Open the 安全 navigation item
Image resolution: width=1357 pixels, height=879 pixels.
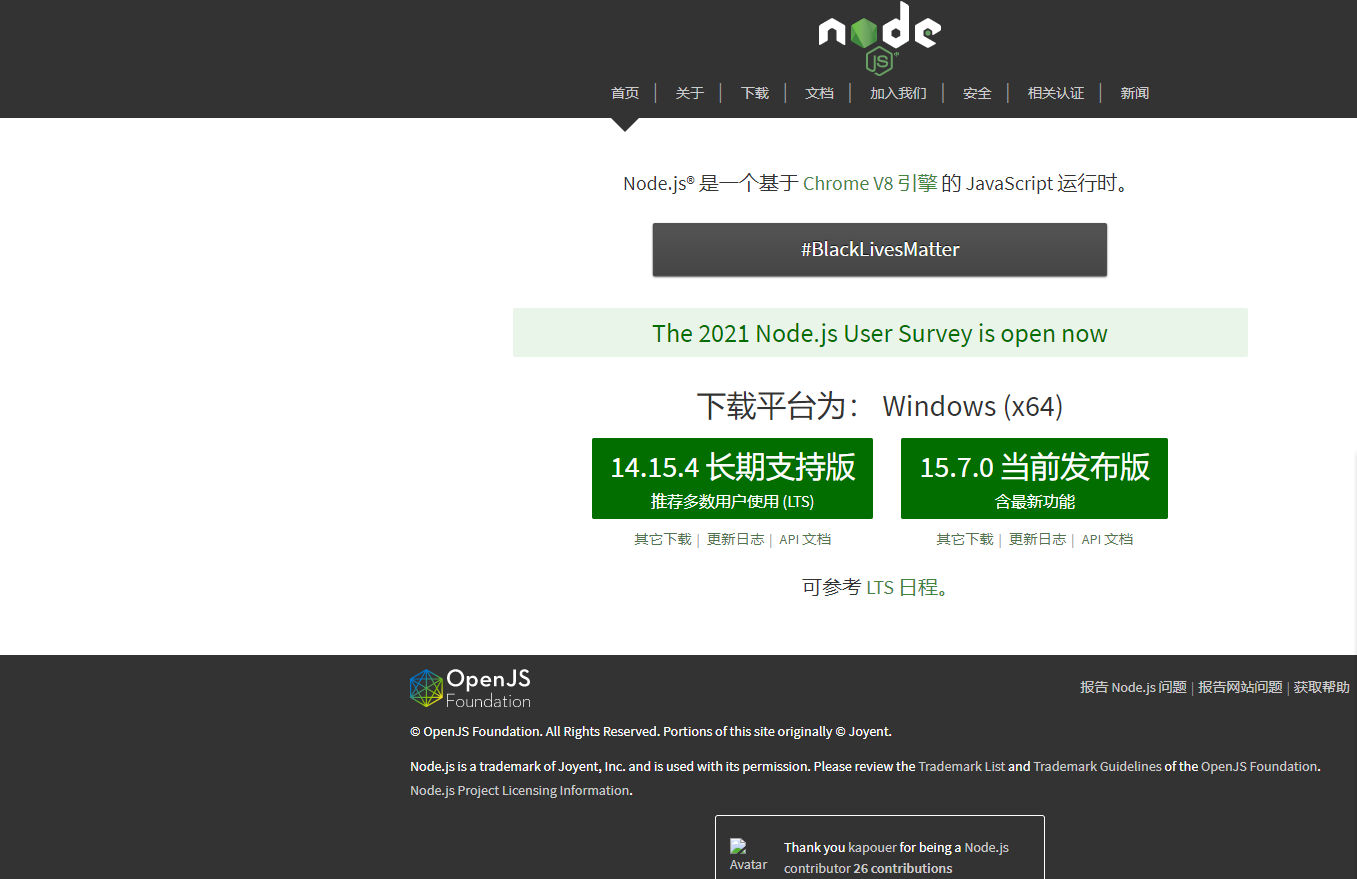977,93
